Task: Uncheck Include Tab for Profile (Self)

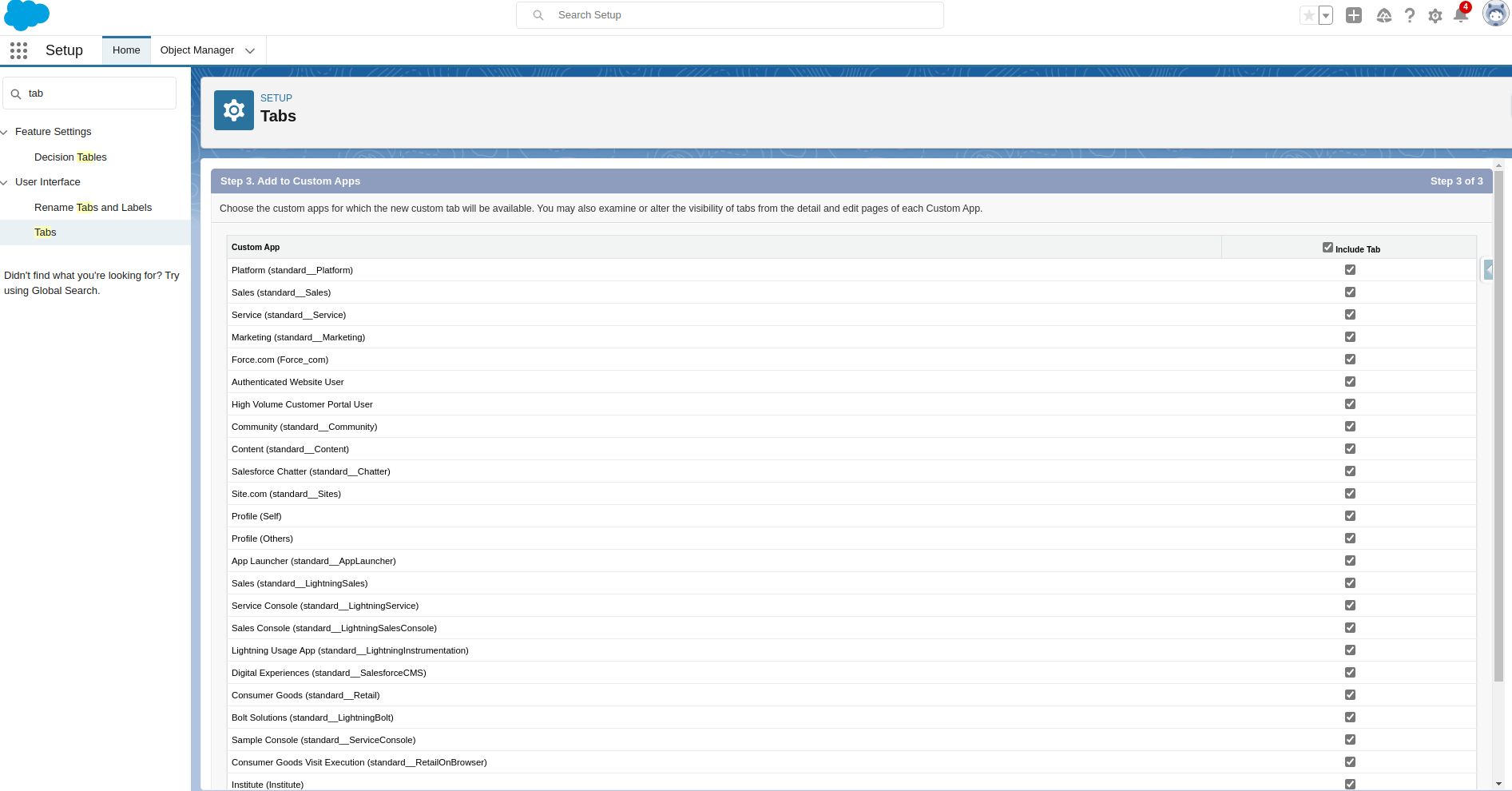Action: coord(1350,516)
